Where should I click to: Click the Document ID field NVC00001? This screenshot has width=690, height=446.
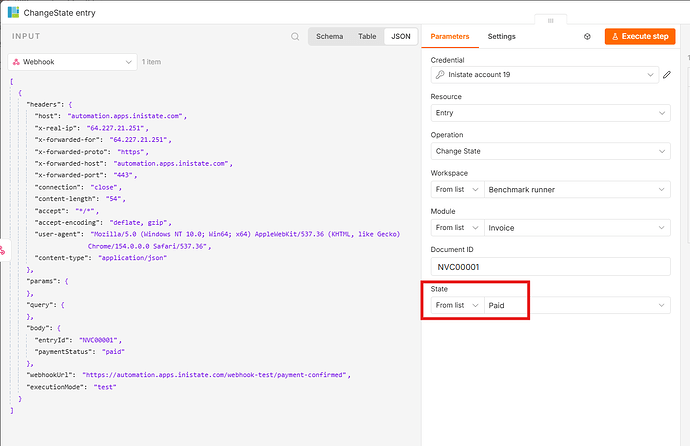tap(550, 267)
